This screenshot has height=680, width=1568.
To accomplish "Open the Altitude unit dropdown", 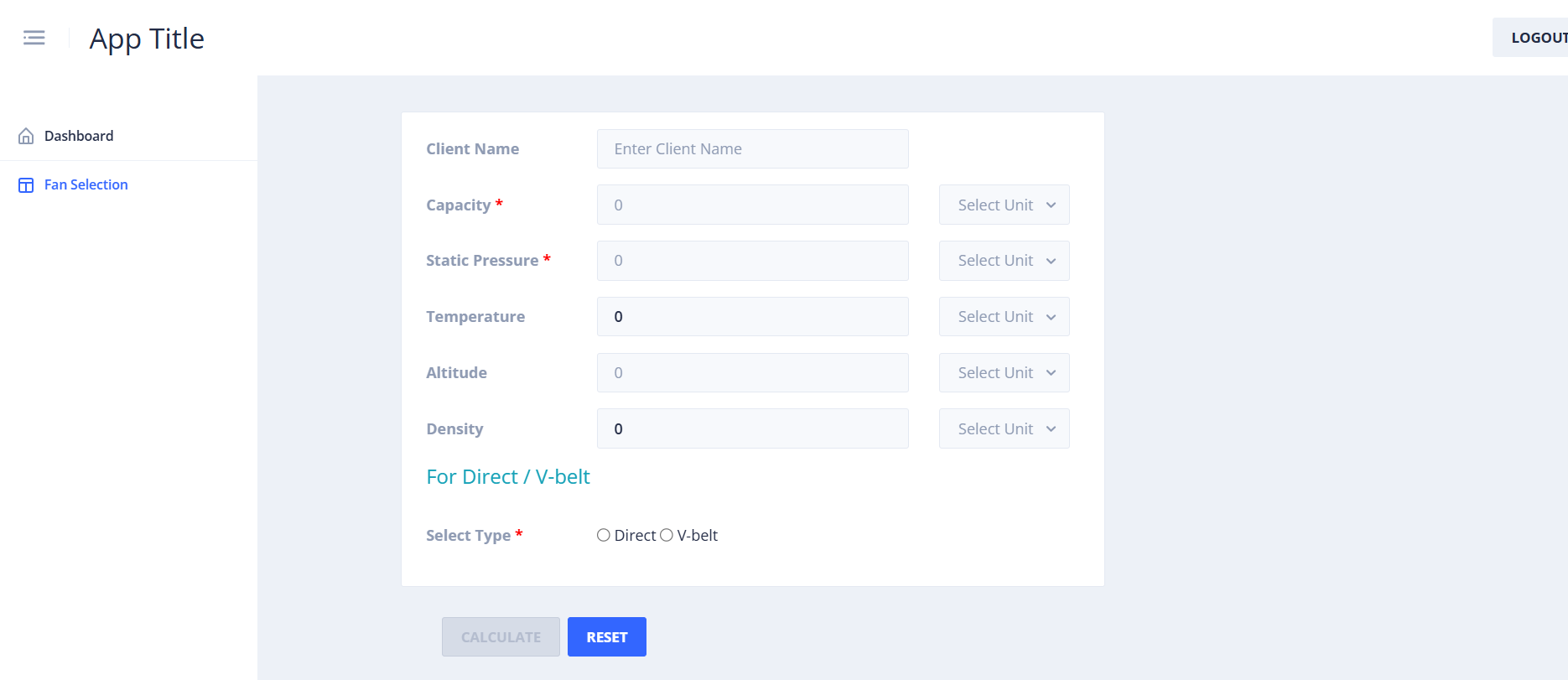I will (x=1004, y=373).
